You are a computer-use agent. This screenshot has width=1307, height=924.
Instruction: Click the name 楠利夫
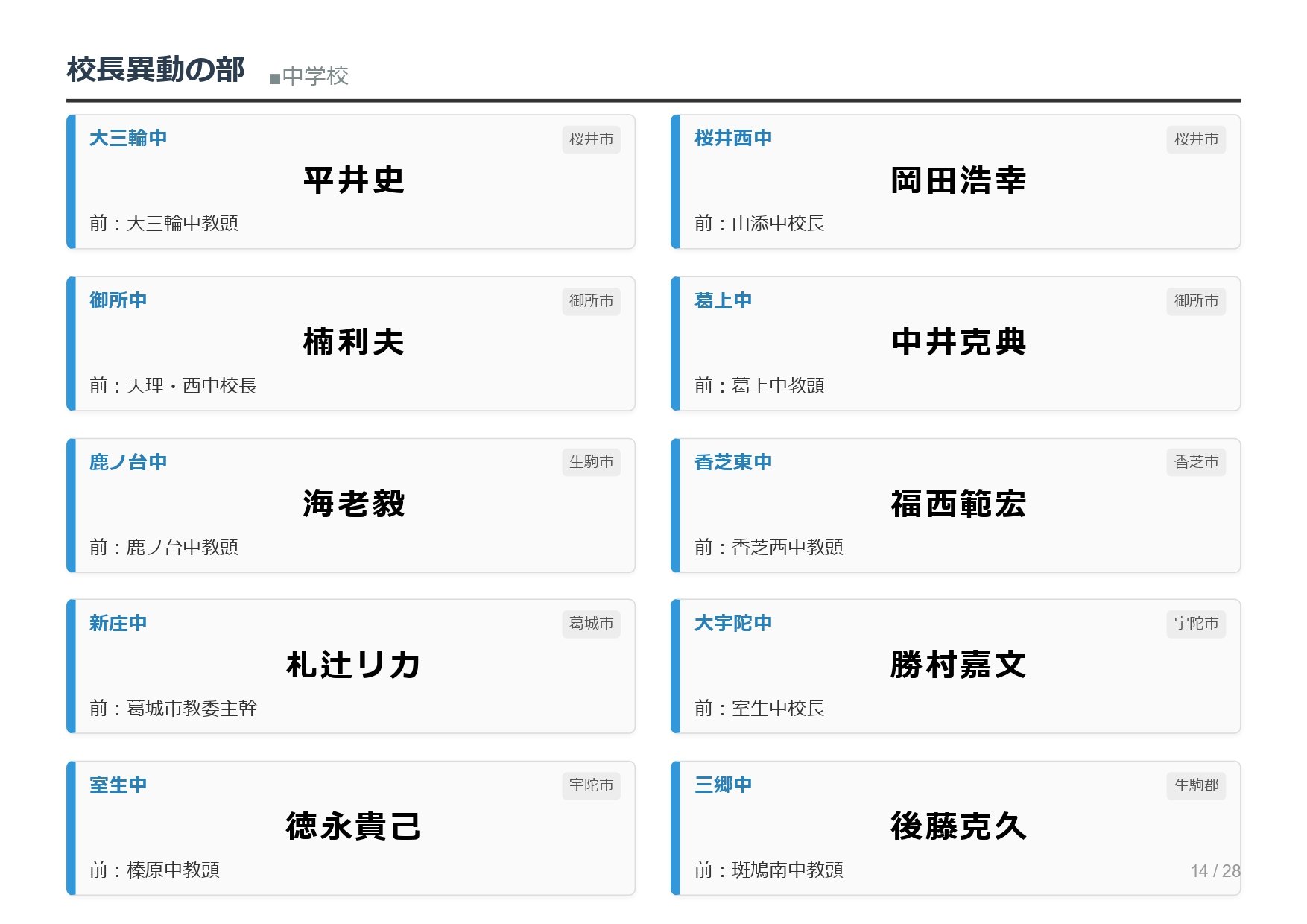pos(354,342)
